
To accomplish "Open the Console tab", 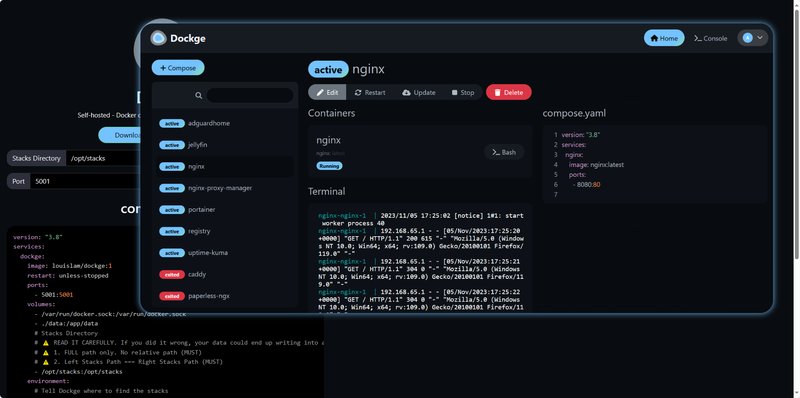I will click(711, 38).
